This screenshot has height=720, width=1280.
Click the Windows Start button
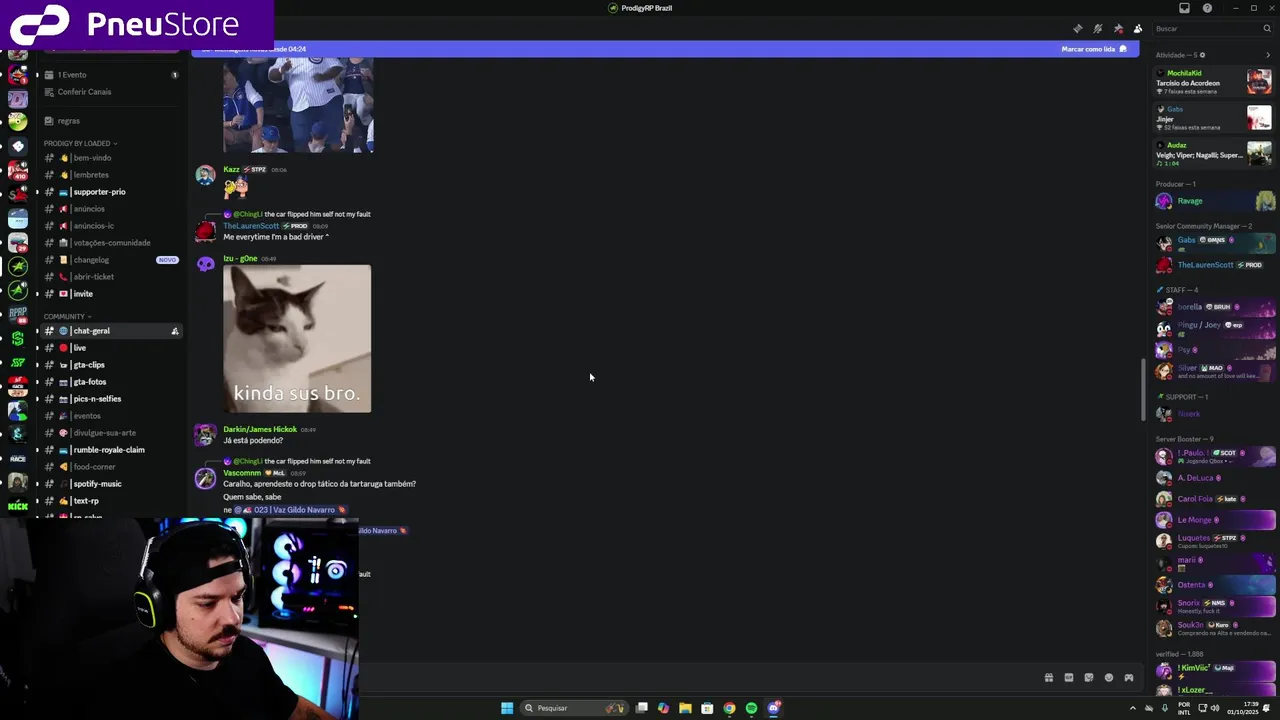(x=507, y=708)
